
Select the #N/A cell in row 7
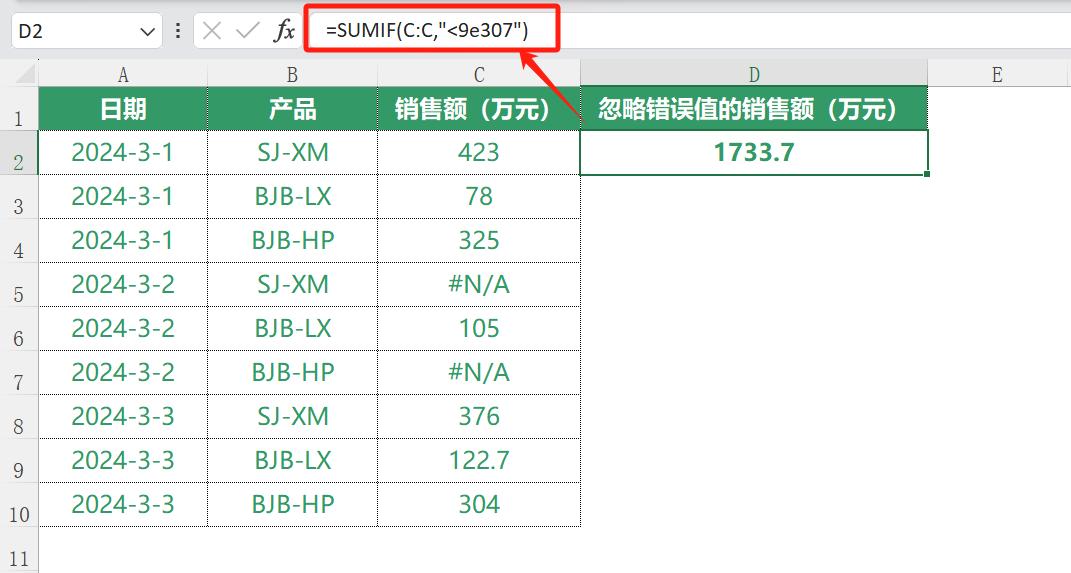(x=479, y=372)
